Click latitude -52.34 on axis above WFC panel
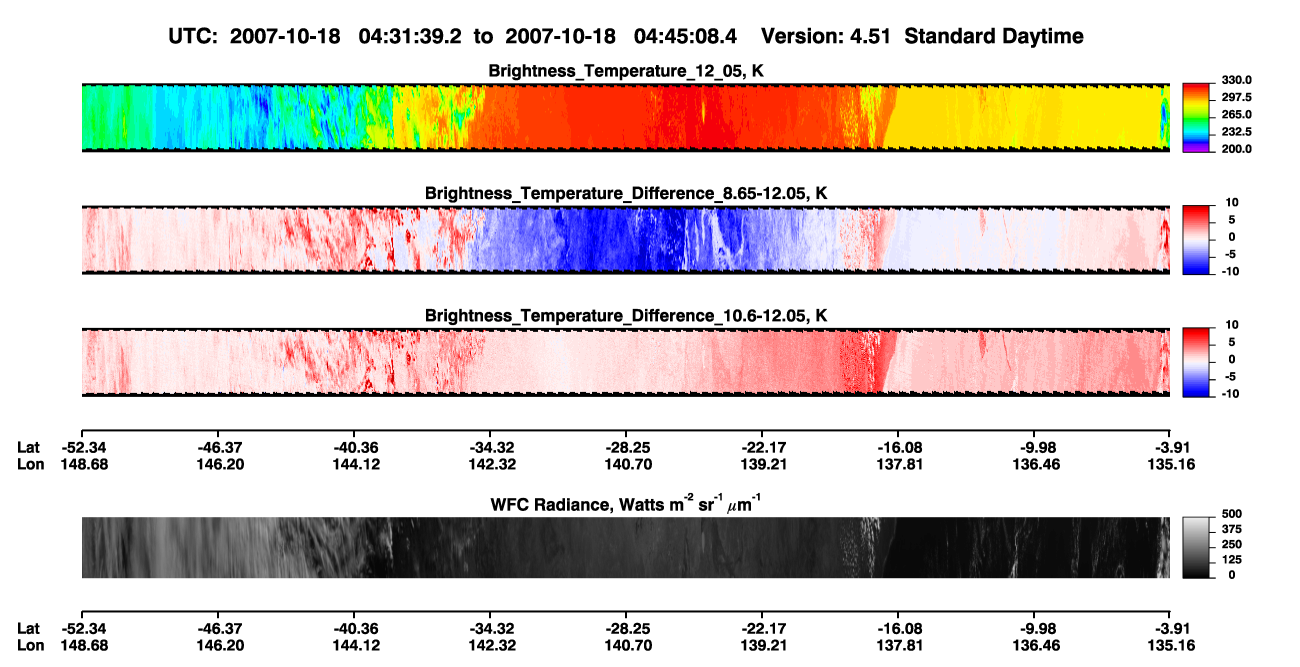 (83, 447)
